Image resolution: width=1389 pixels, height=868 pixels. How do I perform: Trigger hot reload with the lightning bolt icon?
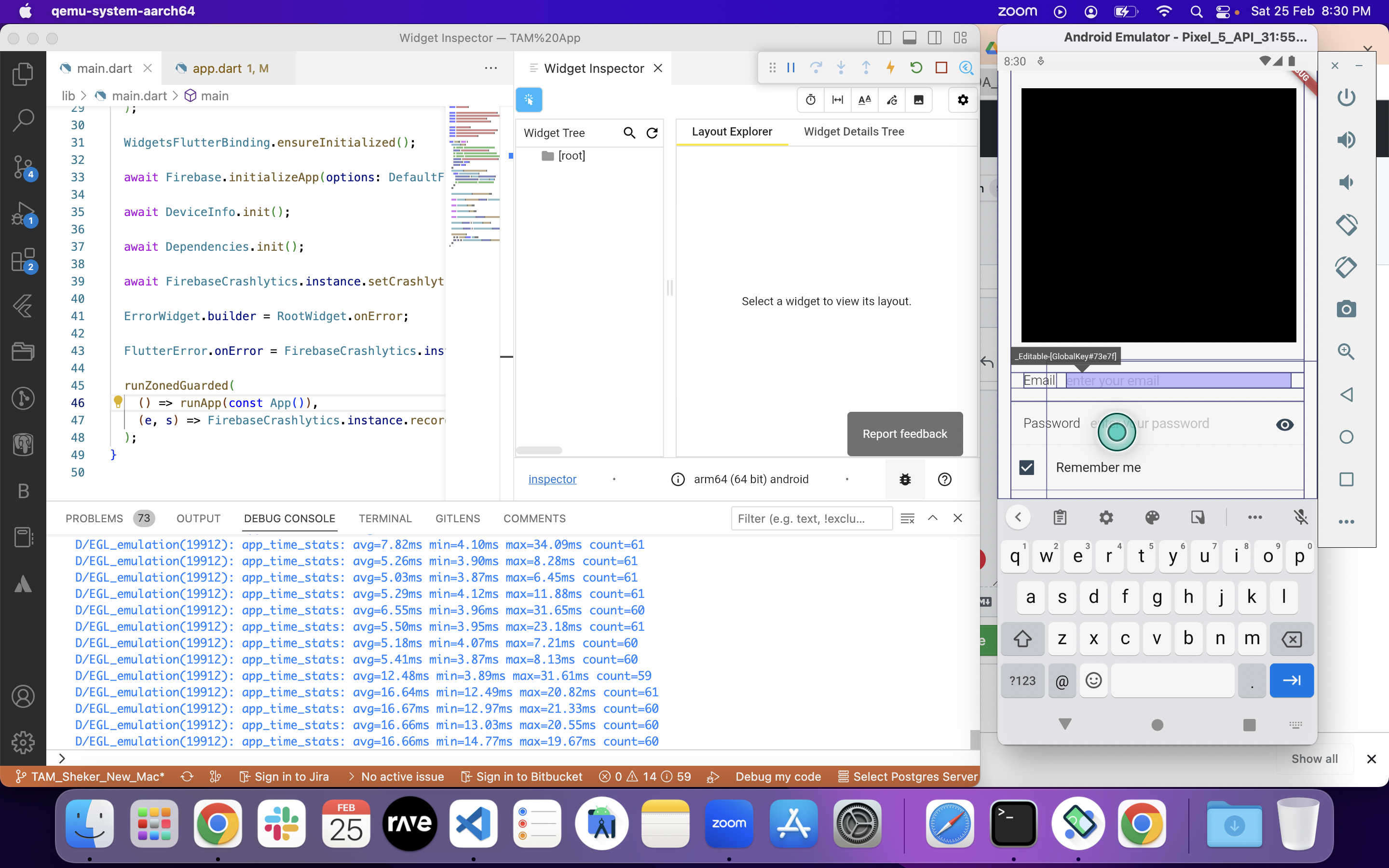point(890,67)
